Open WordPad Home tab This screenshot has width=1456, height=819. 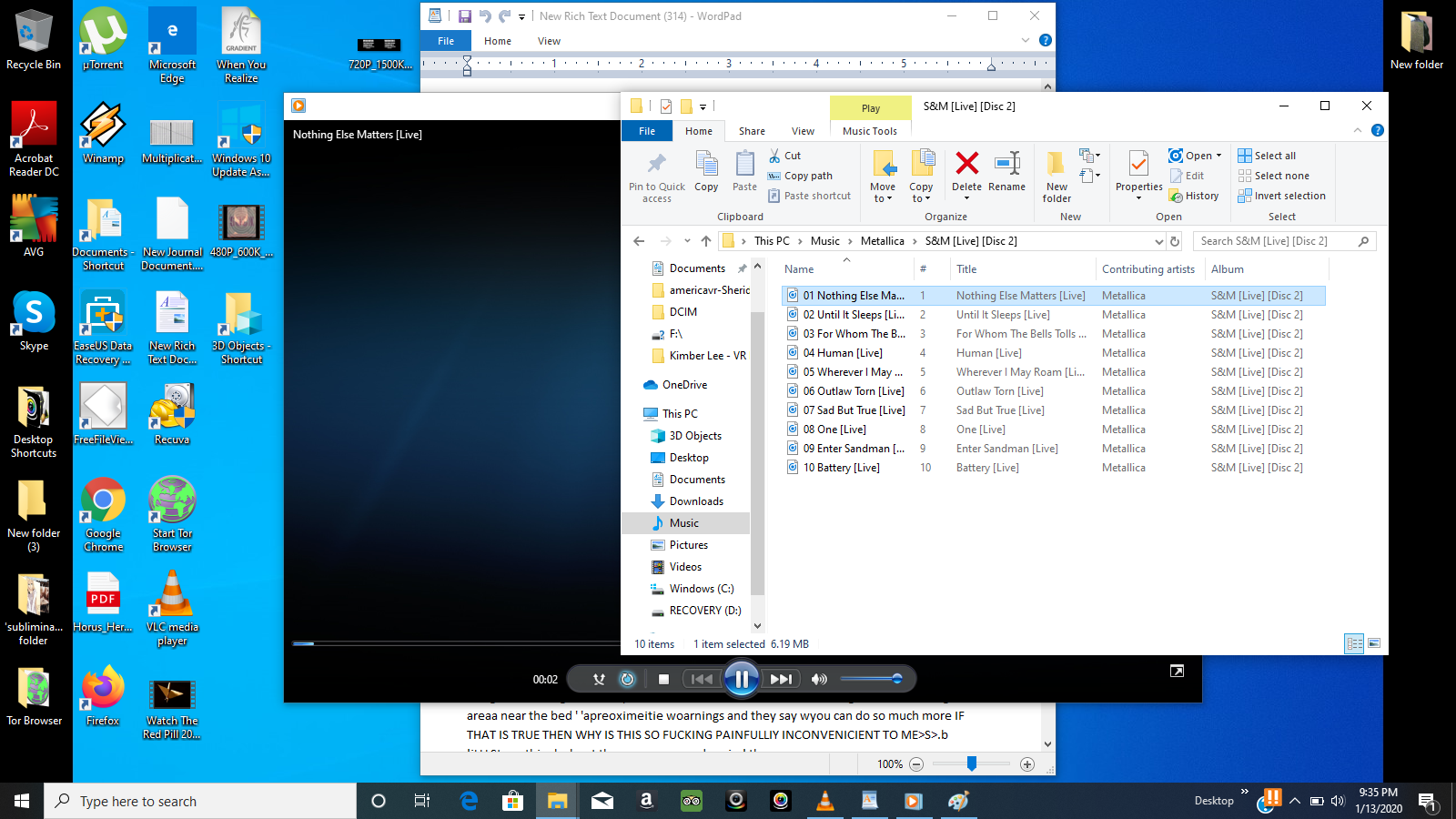coord(497,41)
